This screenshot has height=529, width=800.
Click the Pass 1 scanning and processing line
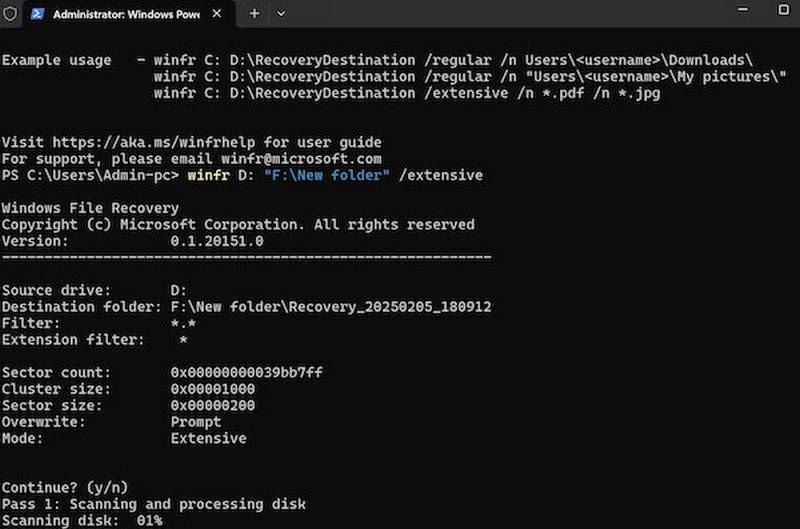(153, 504)
